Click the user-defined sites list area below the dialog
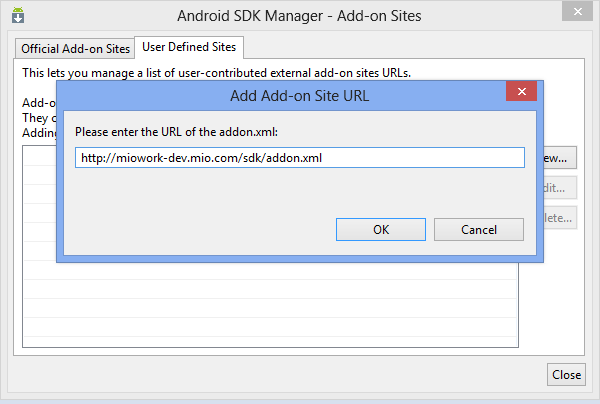Viewport: 600px width, 404px height. 270,305
